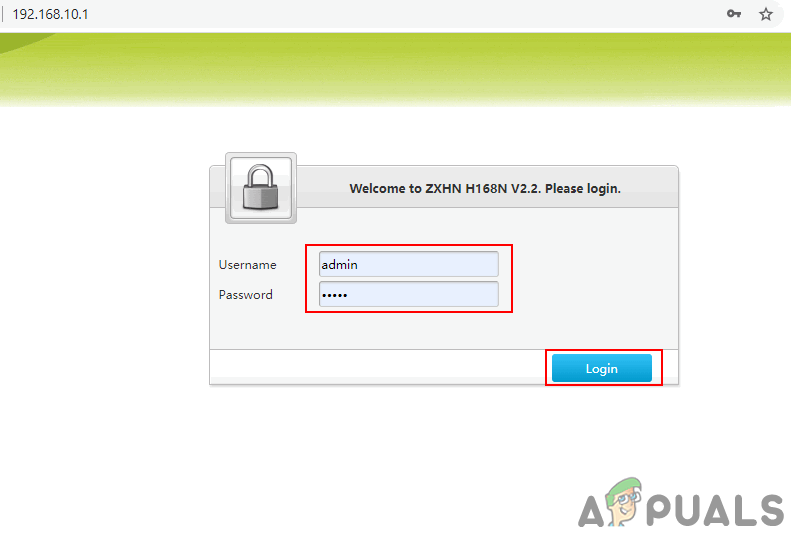Bookmark this page with the star icon
Image resolution: width=791 pixels, height=537 pixels.
[x=766, y=14]
